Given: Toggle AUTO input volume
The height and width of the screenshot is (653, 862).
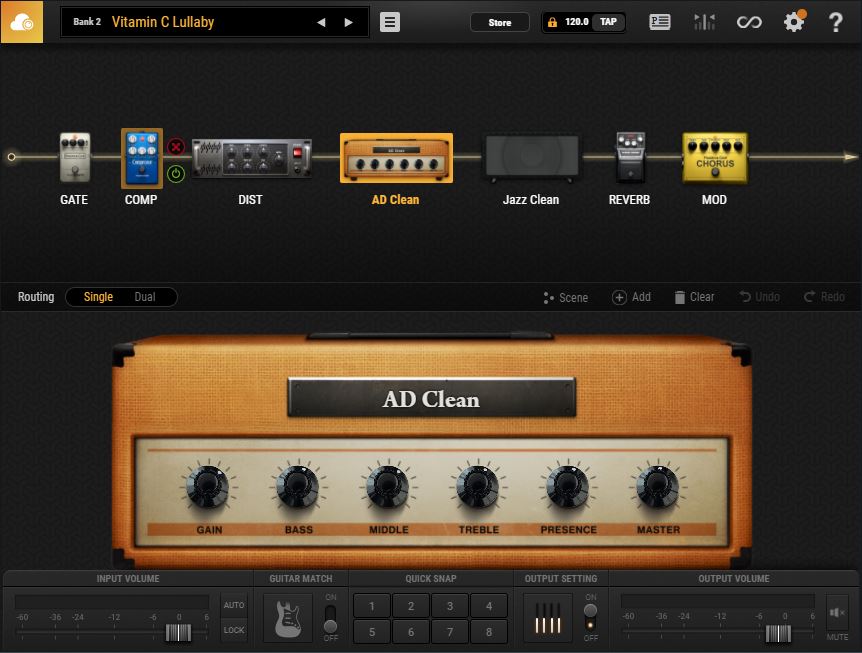Looking at the screenshot, I should point(234,605).
